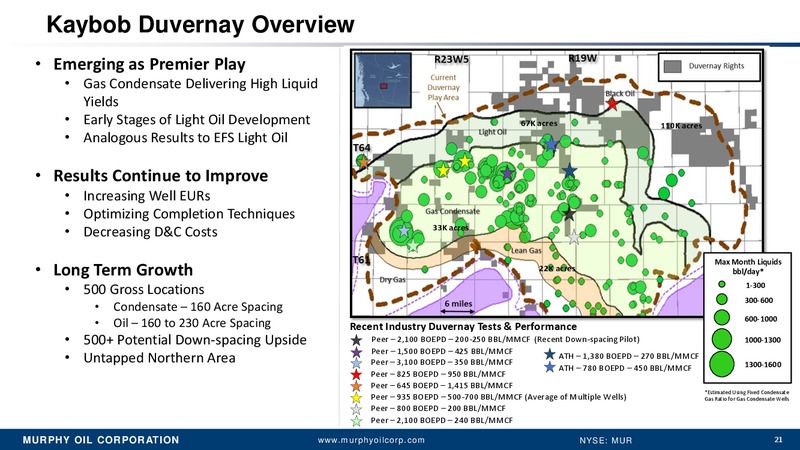800x450 pixels.
Task: Click the 'Dry Gas' map label
Action: pyautogui.click(x=392, y=280)
